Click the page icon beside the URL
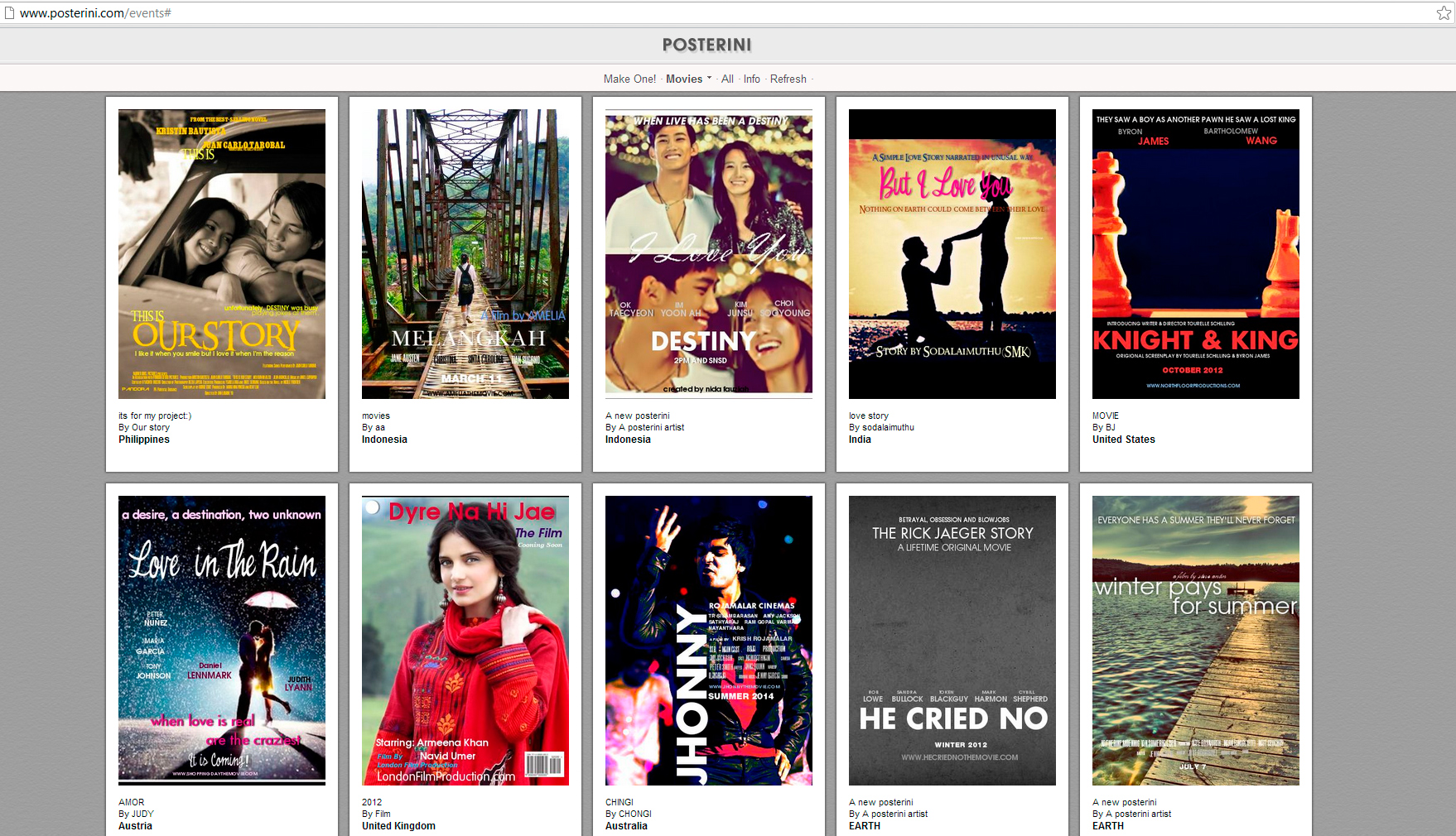Viewport: 1456px width, 836px height. coord(9,12)
